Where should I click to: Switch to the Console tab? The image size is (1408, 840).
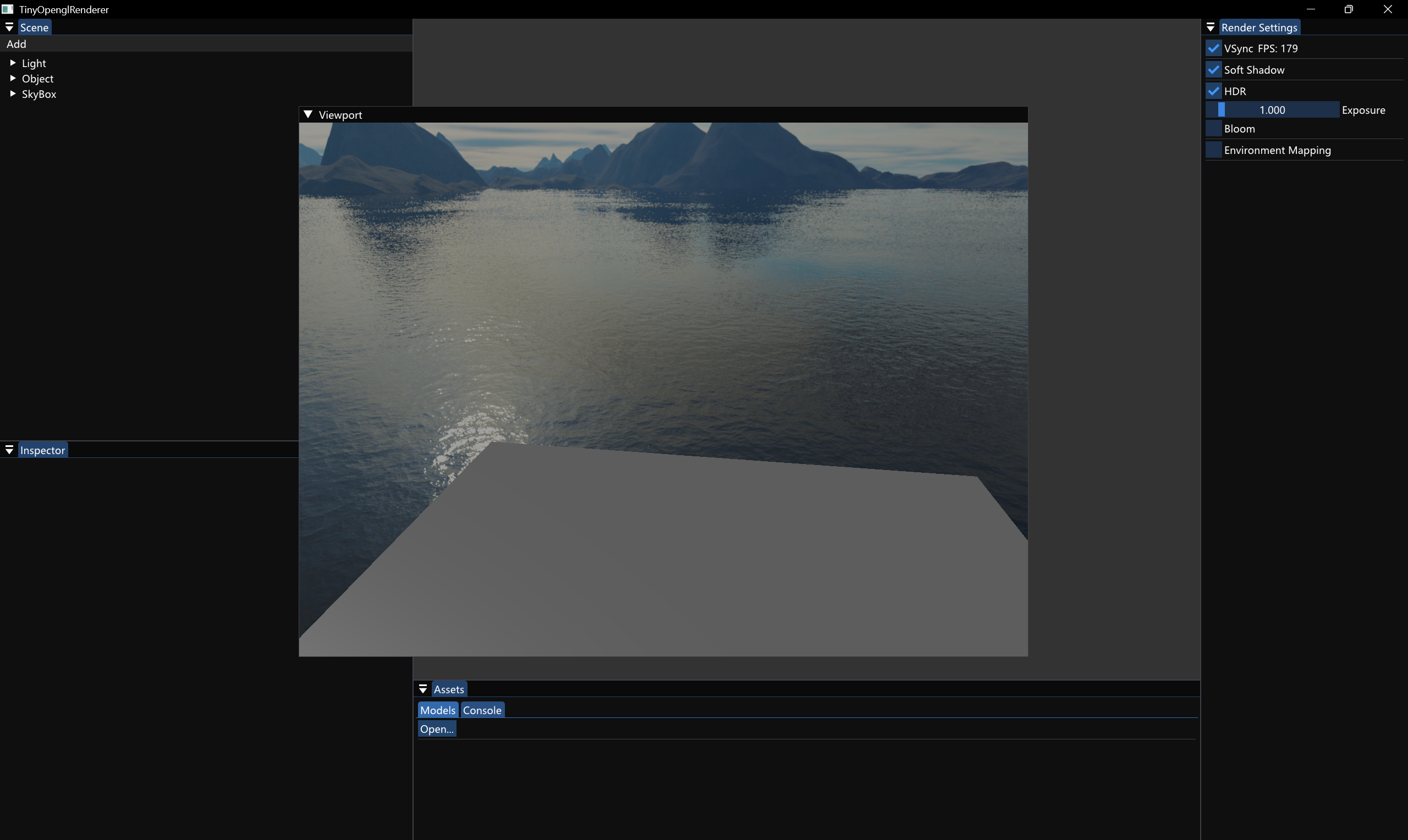(482, 710)
